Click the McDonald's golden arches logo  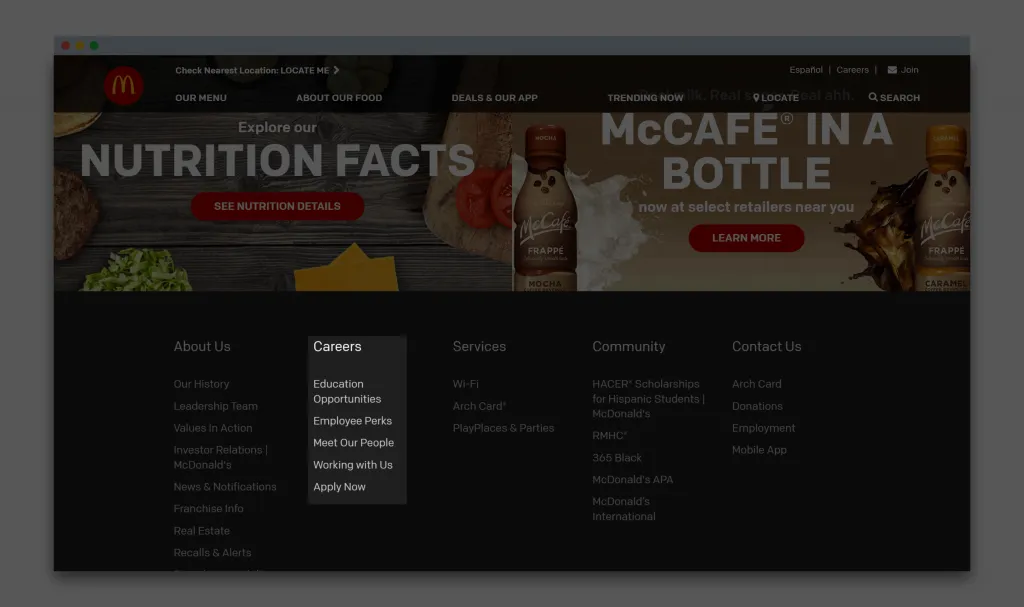[124, 86]
